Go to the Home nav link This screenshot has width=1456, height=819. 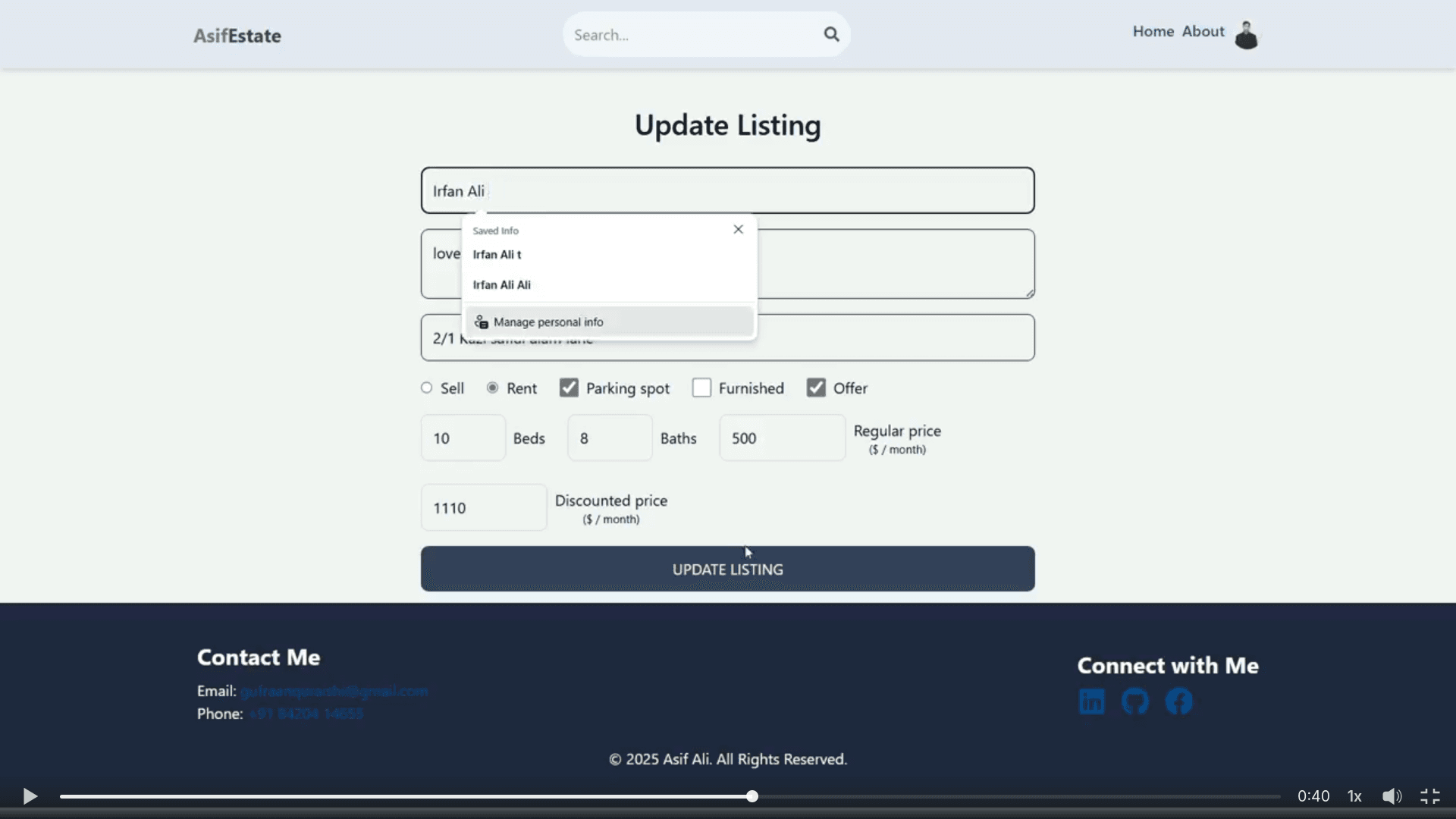pos(1153,31)
